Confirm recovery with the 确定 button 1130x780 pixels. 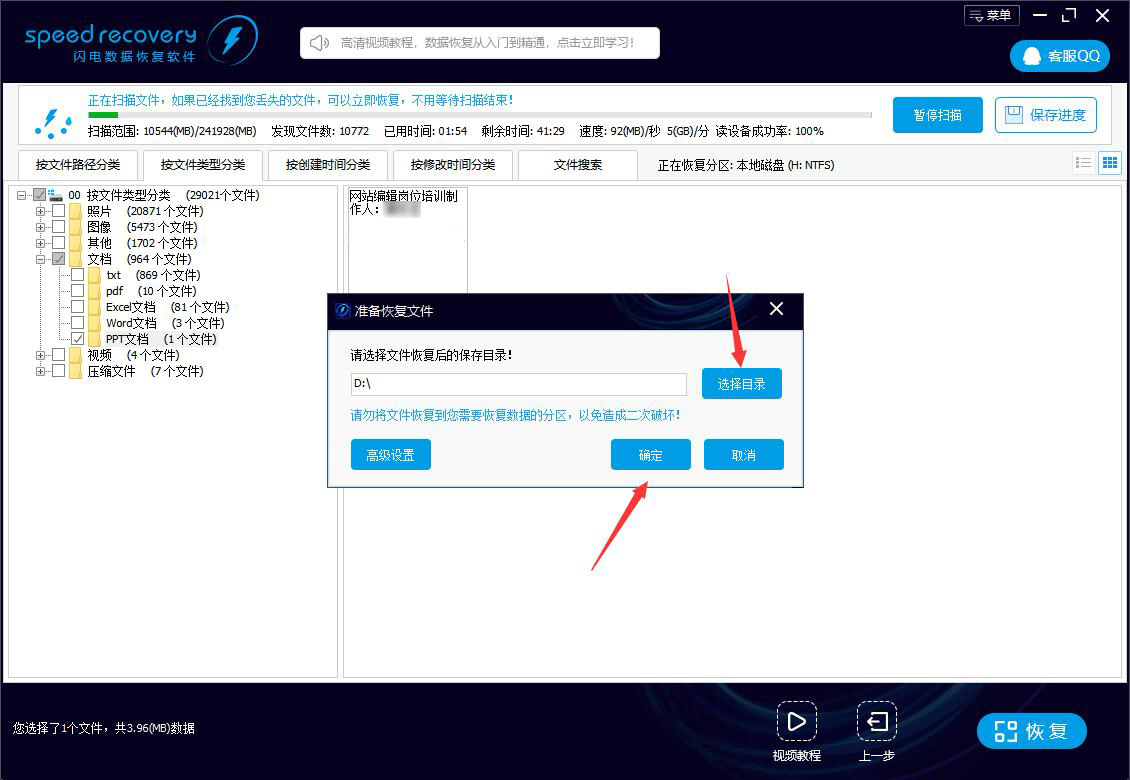coord(650,454)
